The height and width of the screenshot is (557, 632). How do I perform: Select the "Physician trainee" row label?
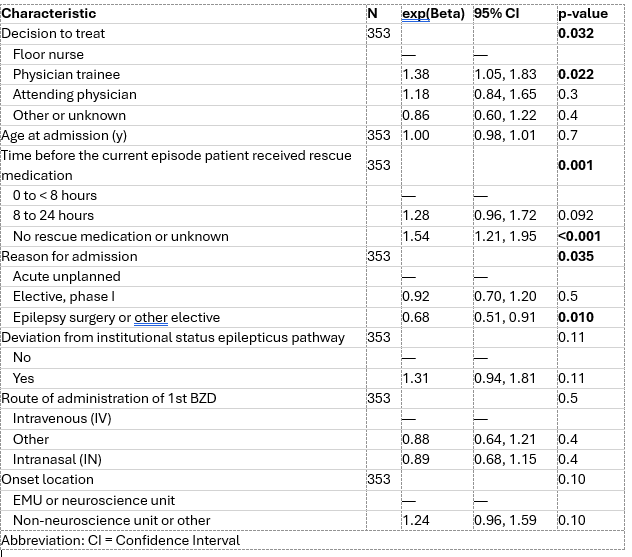coord(66,74)
